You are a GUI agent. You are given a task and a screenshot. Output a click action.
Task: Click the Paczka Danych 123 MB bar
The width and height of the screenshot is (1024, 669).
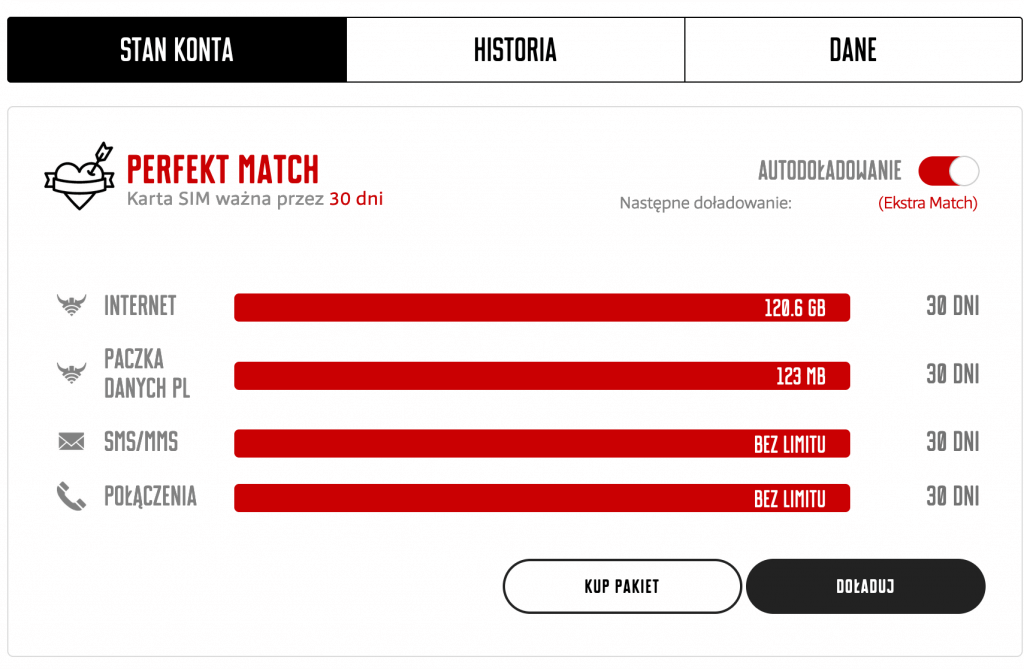coord(541,376)
